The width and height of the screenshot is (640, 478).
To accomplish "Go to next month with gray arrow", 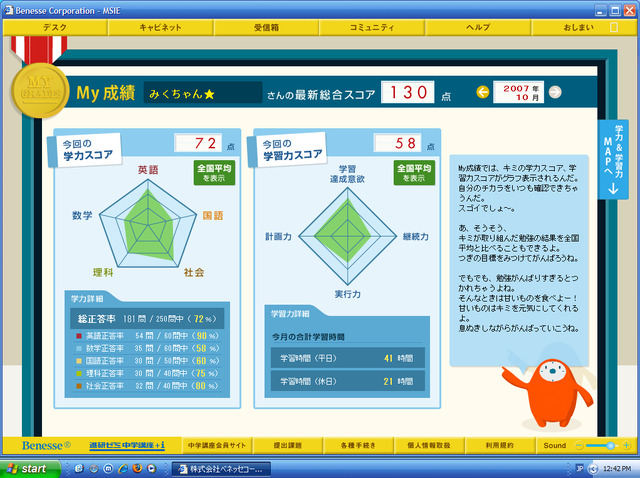I will tap(555, 92).
